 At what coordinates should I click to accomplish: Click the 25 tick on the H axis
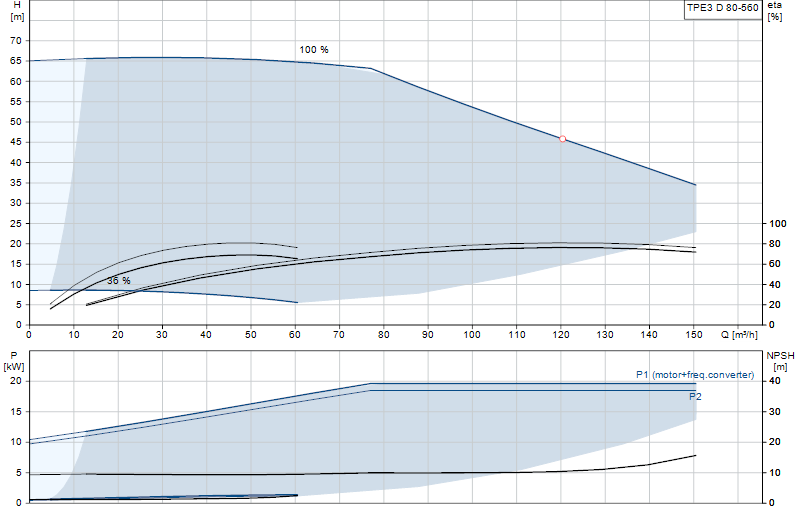point(16,224)
